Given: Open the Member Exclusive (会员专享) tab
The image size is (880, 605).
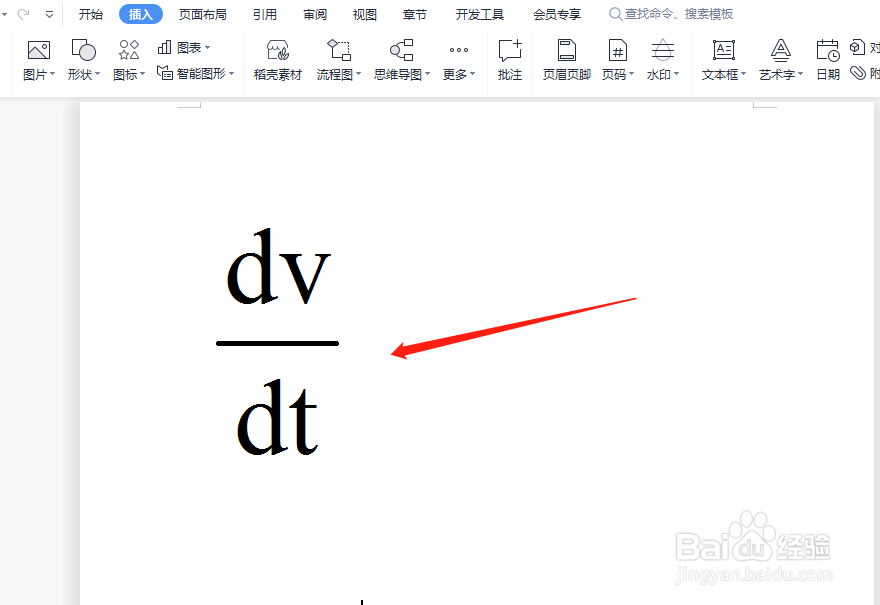Looking at the screenshot, I should tap(557, 14).
